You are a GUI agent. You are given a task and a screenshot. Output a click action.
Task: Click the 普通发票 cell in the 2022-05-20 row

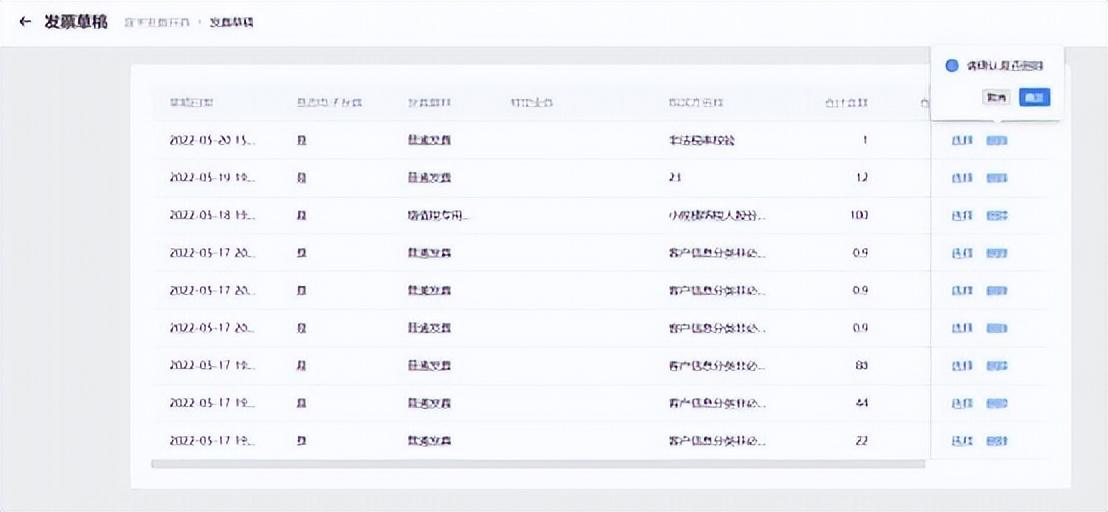(x=430, y=140)
